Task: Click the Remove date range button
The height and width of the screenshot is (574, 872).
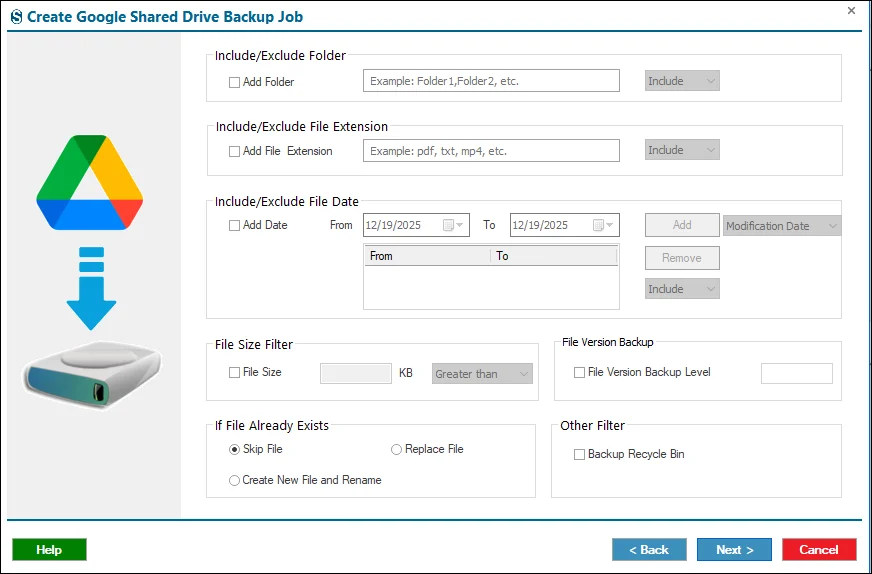Action: [x=682, y=258]
